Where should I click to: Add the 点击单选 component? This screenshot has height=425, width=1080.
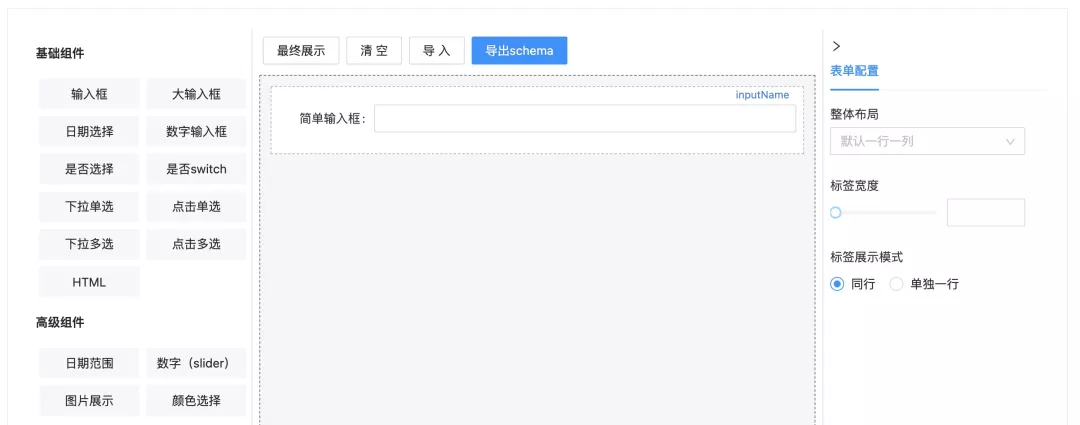(x=196, y=207)
